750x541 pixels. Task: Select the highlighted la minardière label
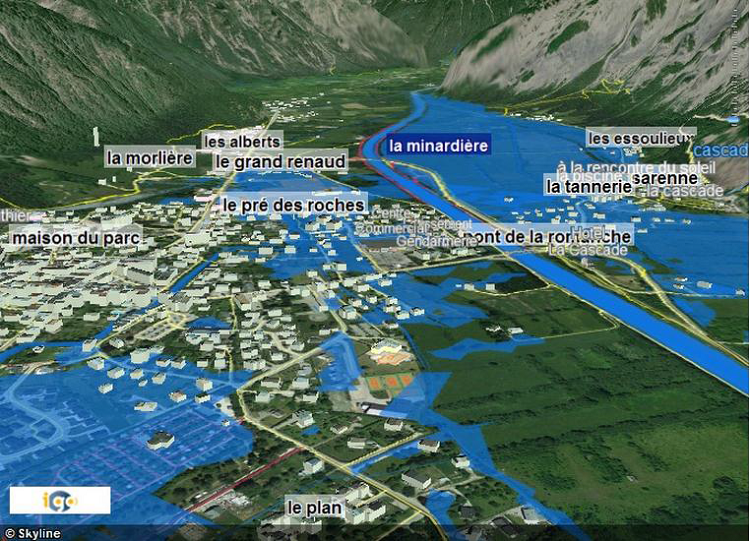pyautogui.click(x=439, y=145)
